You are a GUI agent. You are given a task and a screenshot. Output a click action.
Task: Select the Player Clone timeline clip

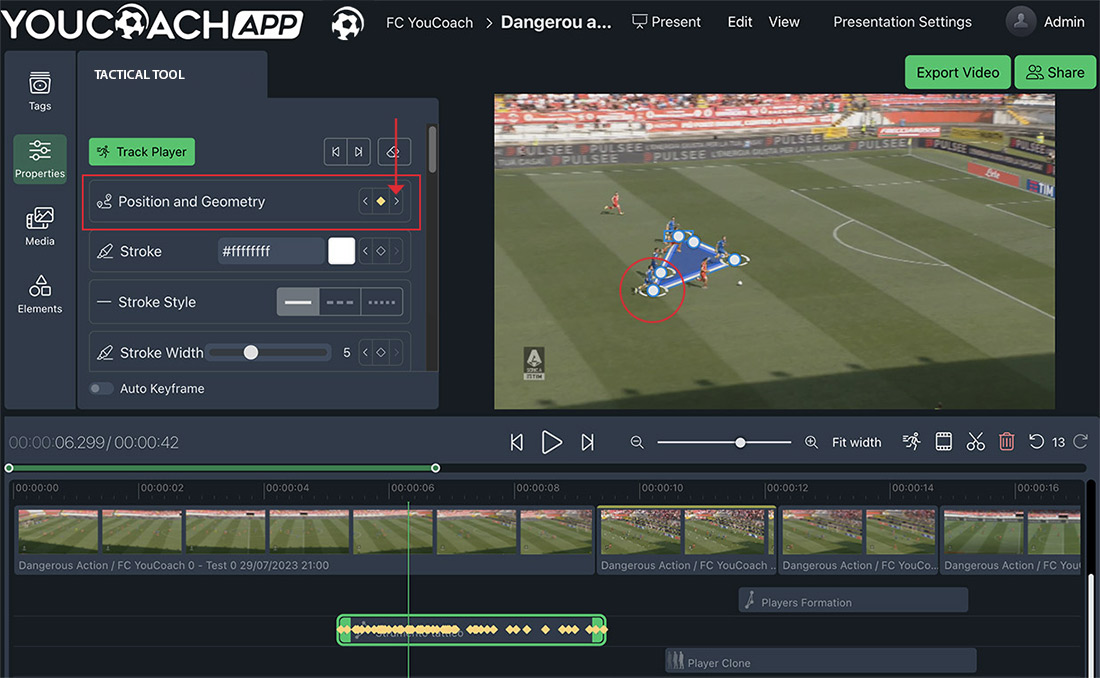point(821,661)
